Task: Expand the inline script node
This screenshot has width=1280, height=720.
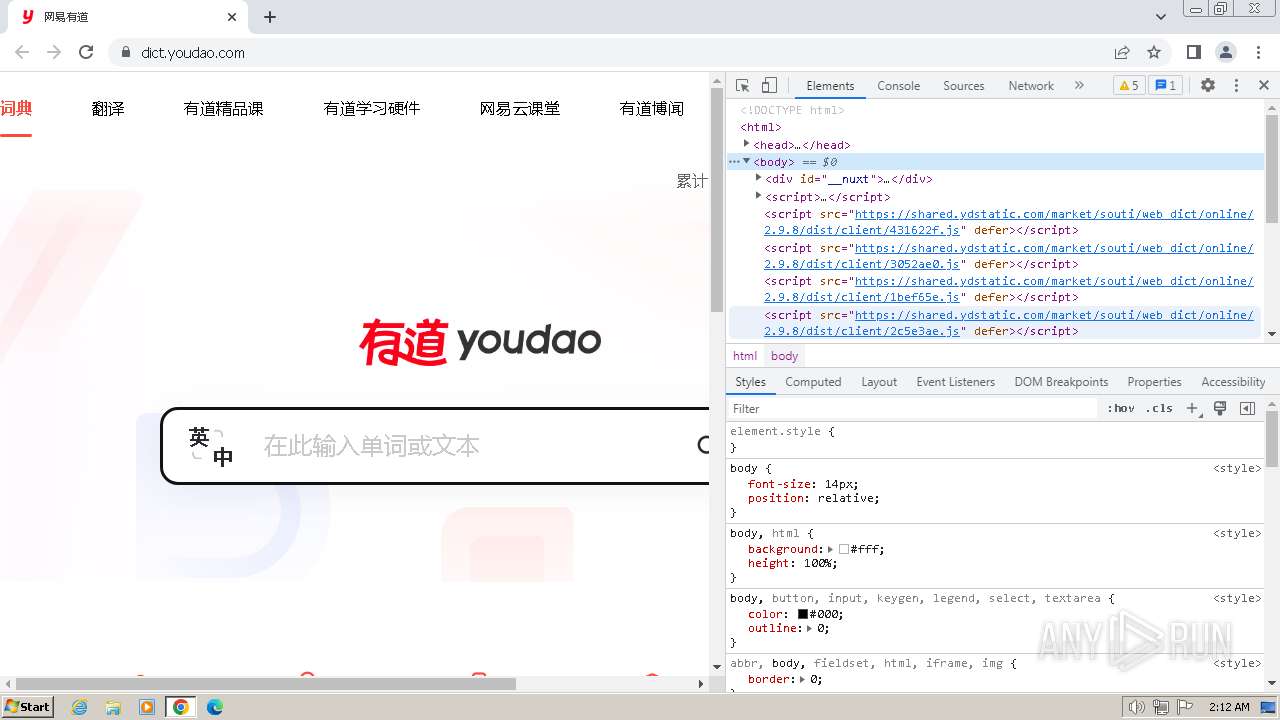Action: (x=759, y=196)
